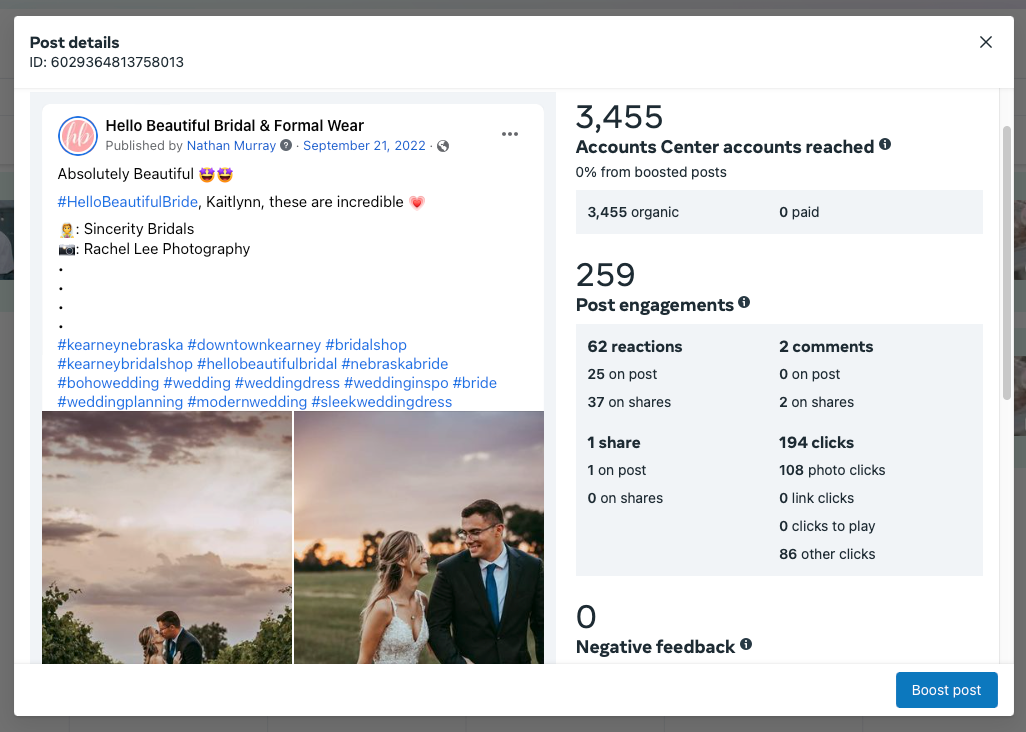This screenshot has height=732, width=1026.
Task: Click the #wedding hashtag
Action: coord(197,383)
